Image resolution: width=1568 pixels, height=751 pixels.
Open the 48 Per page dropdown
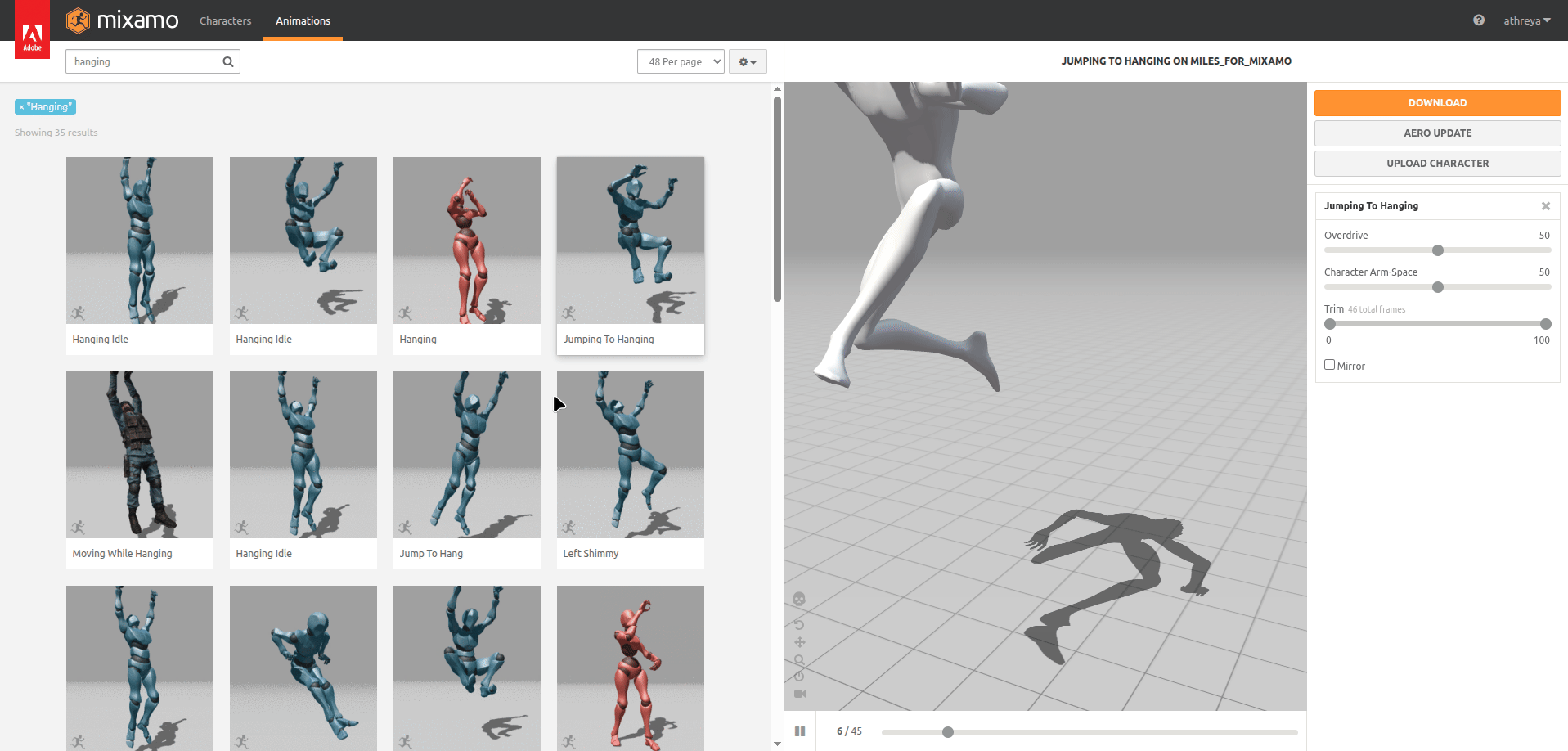point(681,61)
